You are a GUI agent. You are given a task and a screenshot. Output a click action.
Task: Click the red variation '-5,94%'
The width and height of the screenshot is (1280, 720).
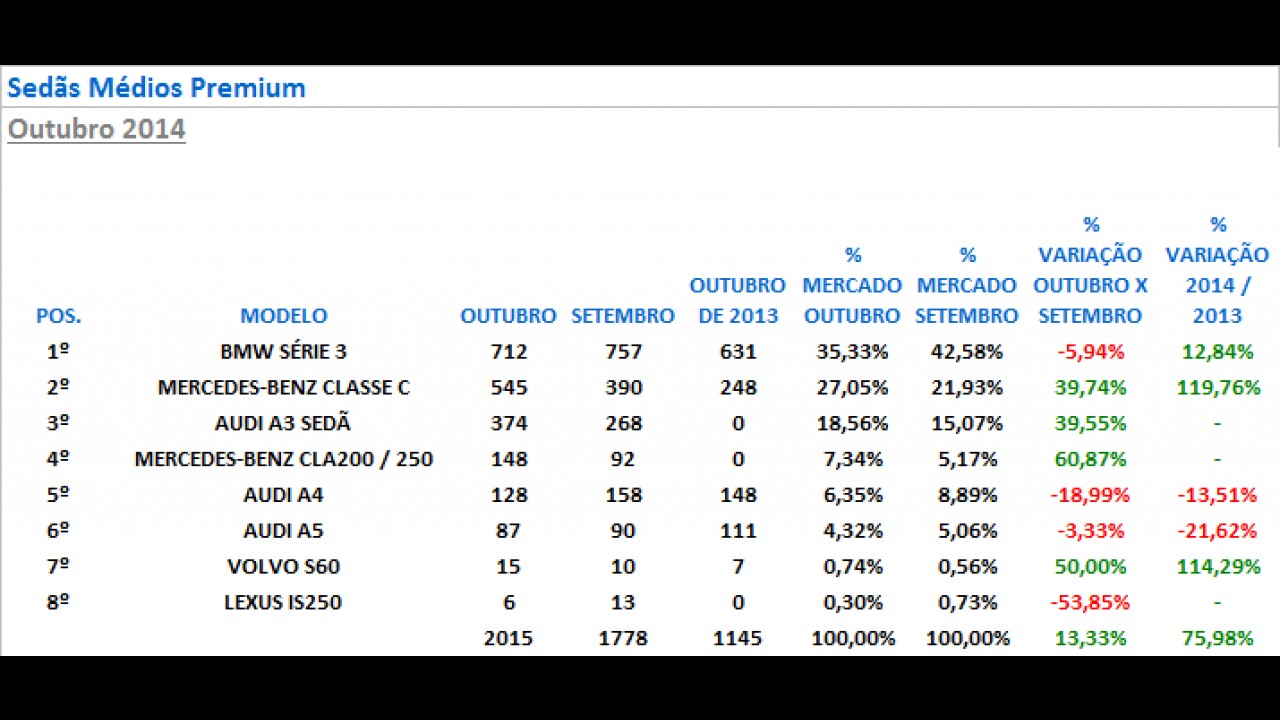(x=1090, y=352)
